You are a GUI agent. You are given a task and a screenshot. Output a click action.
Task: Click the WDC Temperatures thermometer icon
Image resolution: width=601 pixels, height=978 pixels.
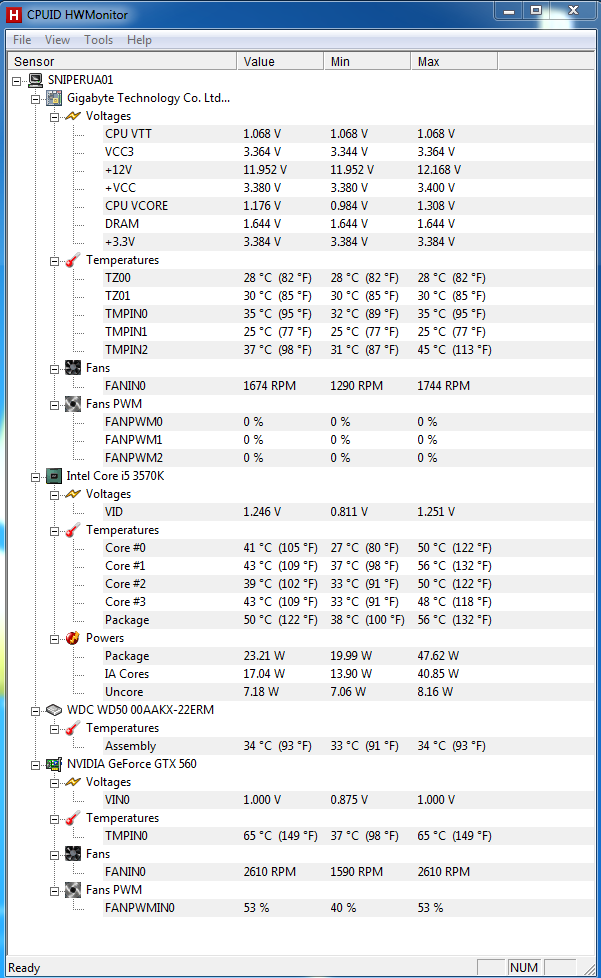click(x=73, y=728)
